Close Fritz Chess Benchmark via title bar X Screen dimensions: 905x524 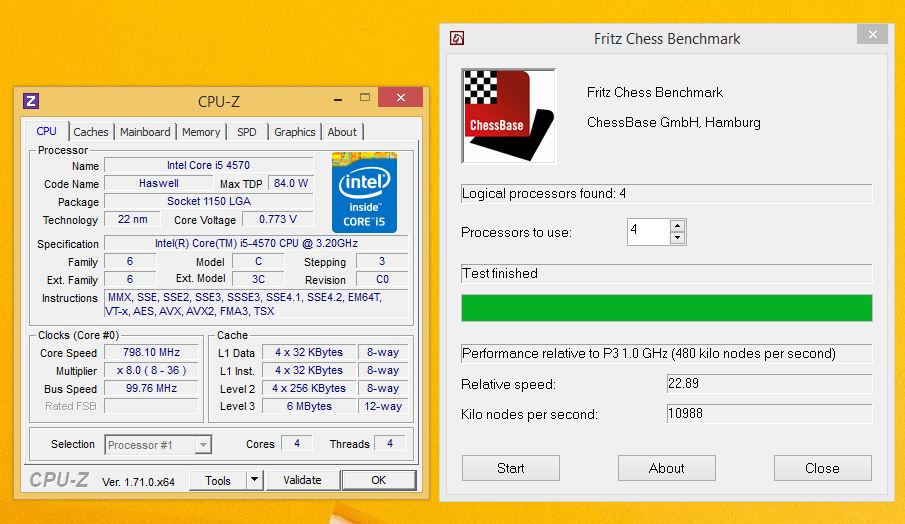click(x=873, y=35)
